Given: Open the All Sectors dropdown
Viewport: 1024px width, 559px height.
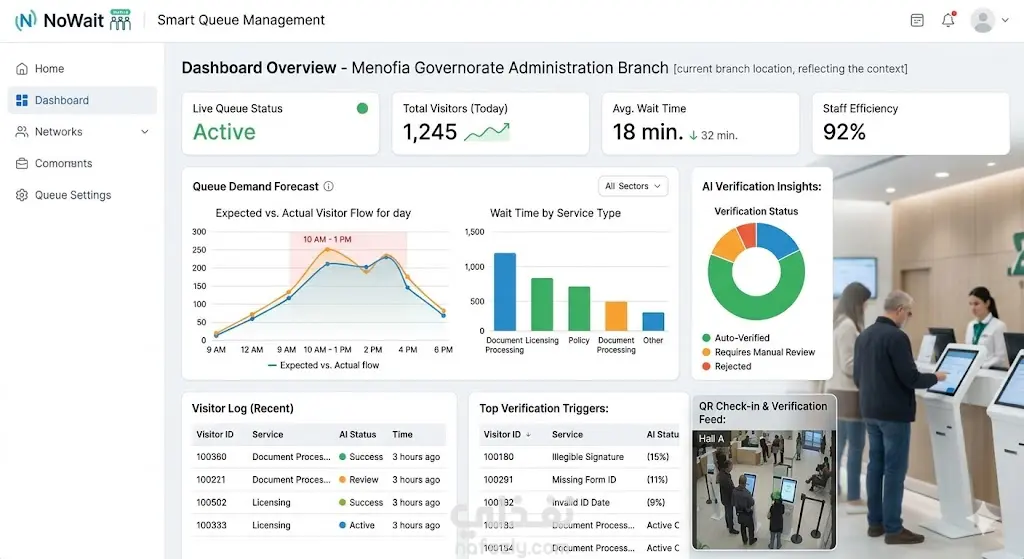Looking at the screenshot, I should (633, 186).
